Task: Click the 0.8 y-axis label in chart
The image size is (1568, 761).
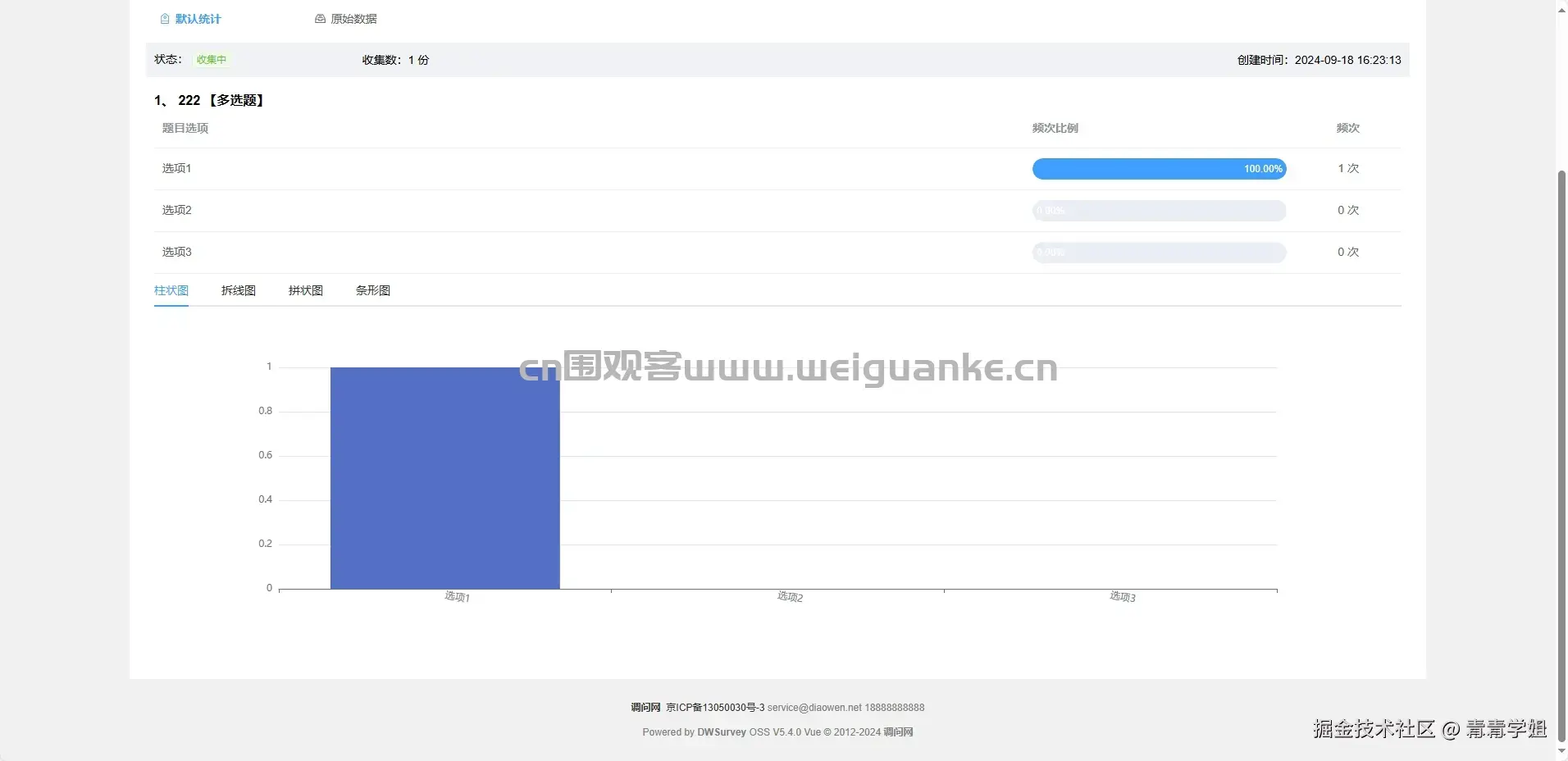Action: tap(266, 411)
